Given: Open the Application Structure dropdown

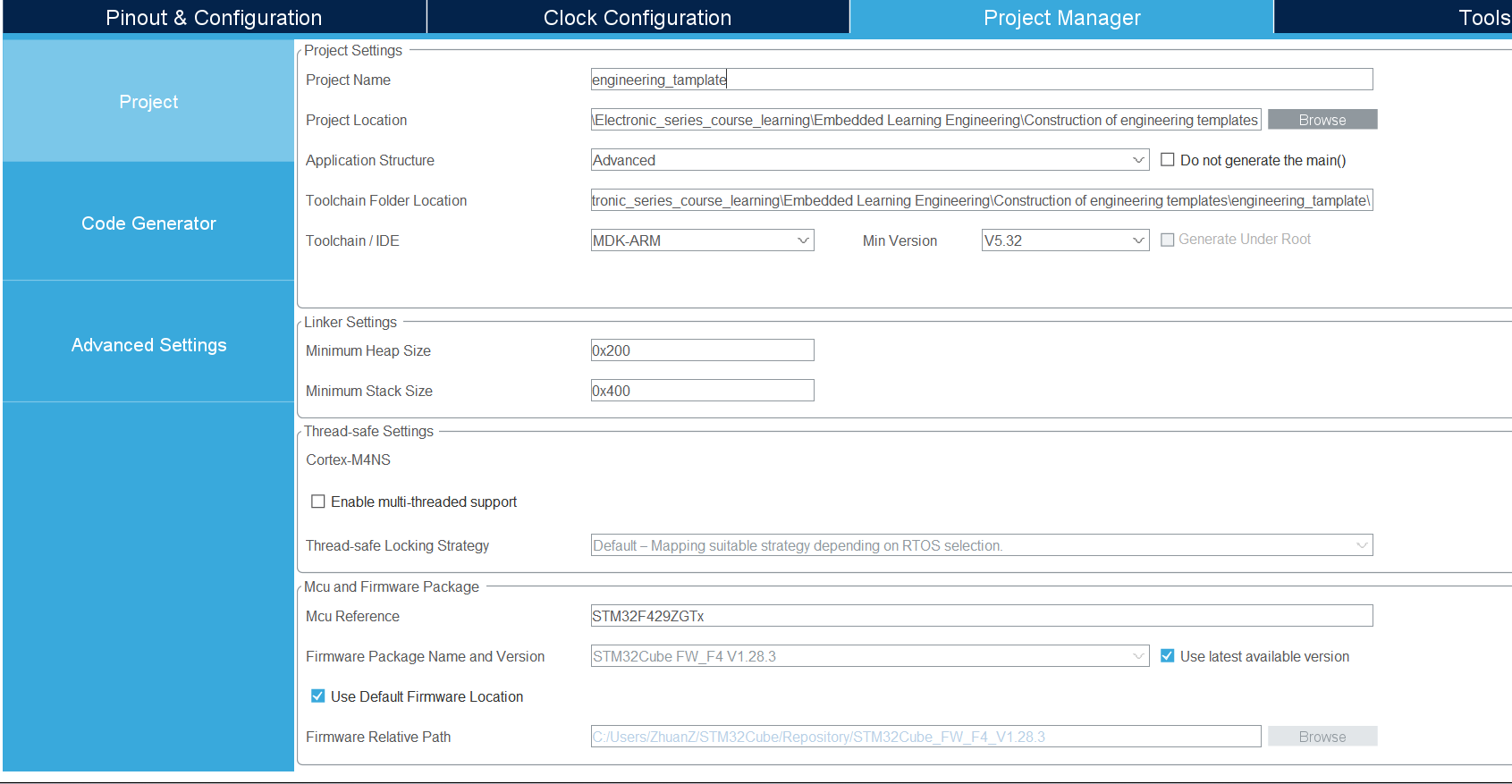Looking at the screenshot, I should click(870, 160).
